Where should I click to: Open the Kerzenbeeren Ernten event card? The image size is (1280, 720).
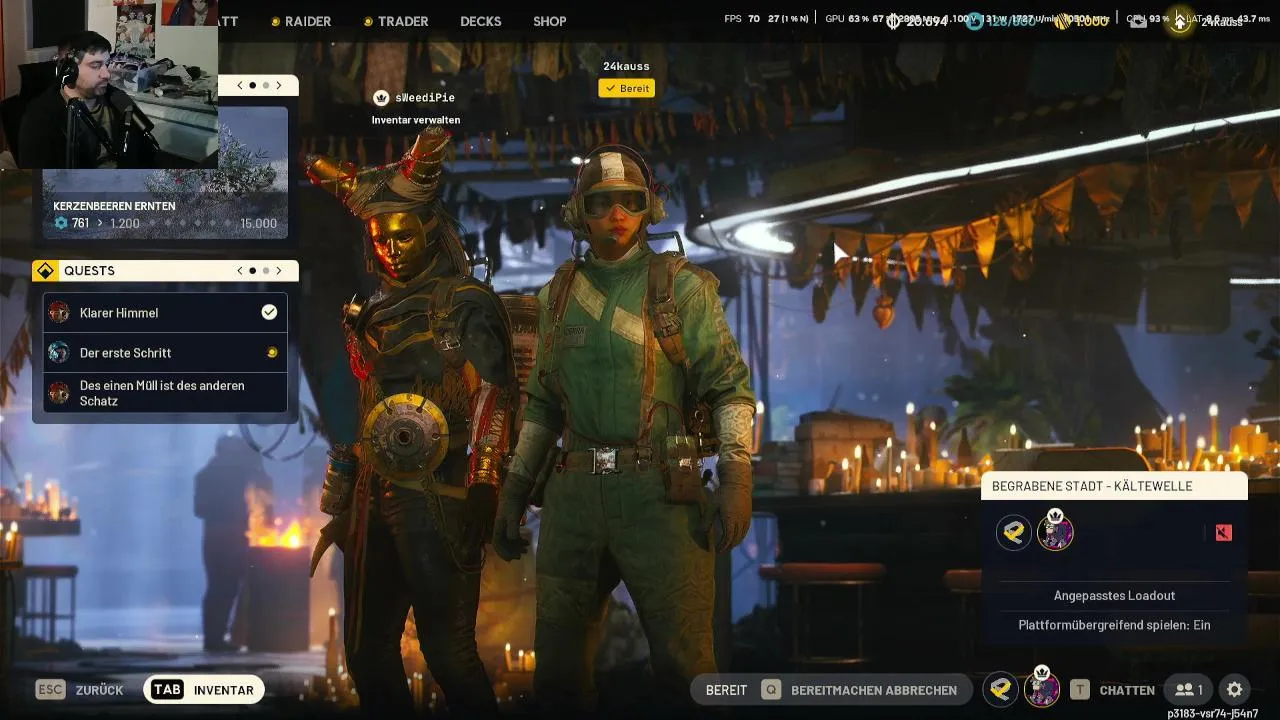(x=165, y=173)
